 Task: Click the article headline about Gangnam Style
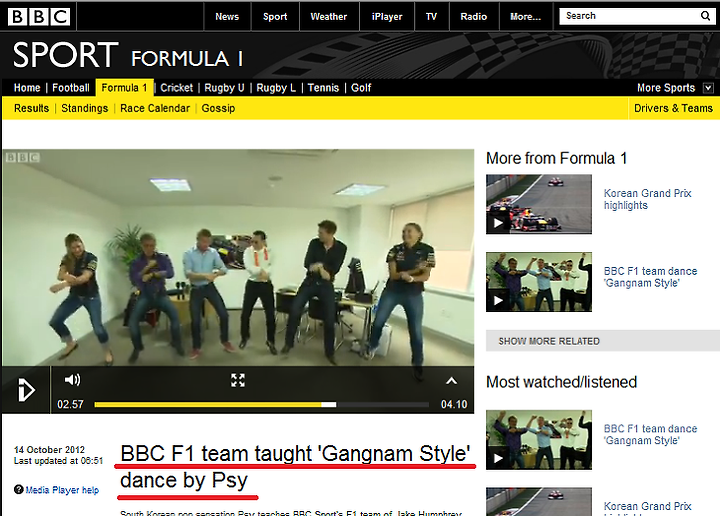tap(295, 467)
